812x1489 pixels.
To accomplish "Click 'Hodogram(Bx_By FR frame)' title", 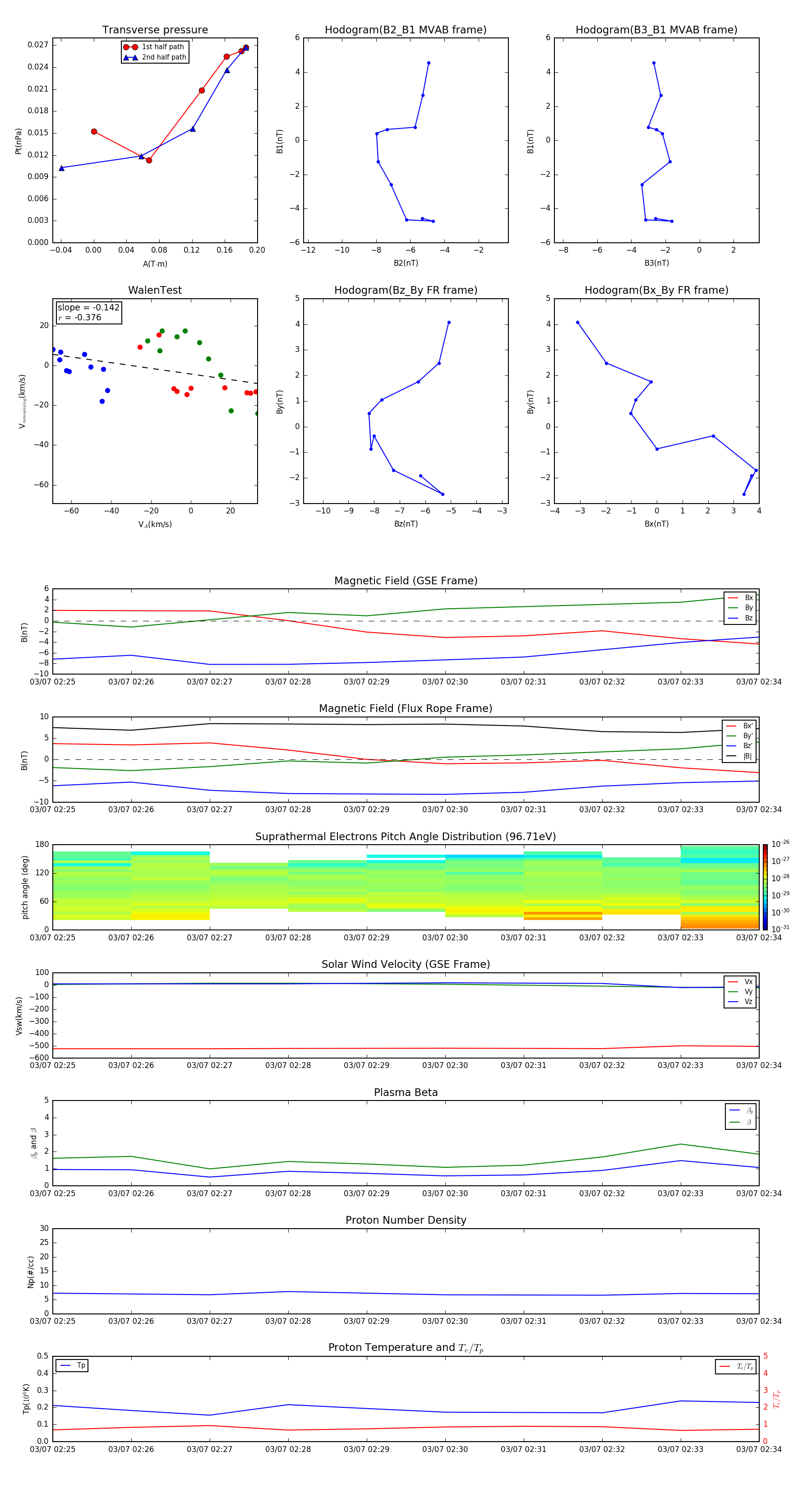I will click(x=656, y=290).
